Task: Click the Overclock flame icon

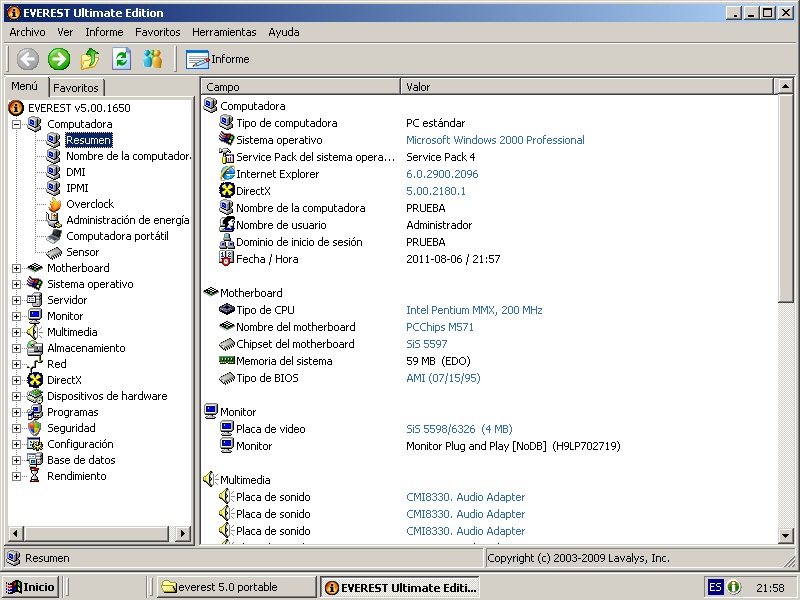Action: [x=54, y=204]
